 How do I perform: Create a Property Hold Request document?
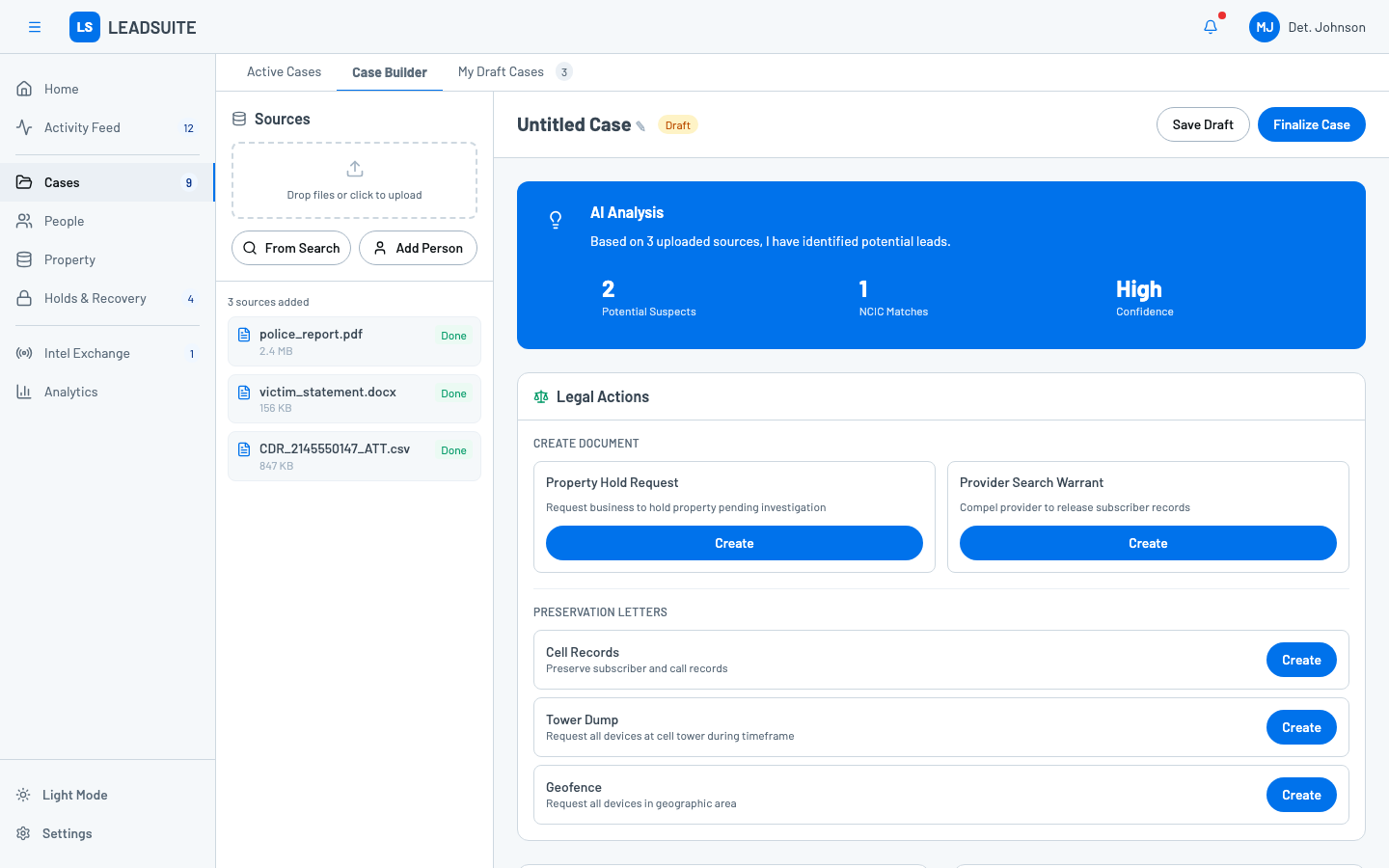pyautogui.click(x=734, y=543)
